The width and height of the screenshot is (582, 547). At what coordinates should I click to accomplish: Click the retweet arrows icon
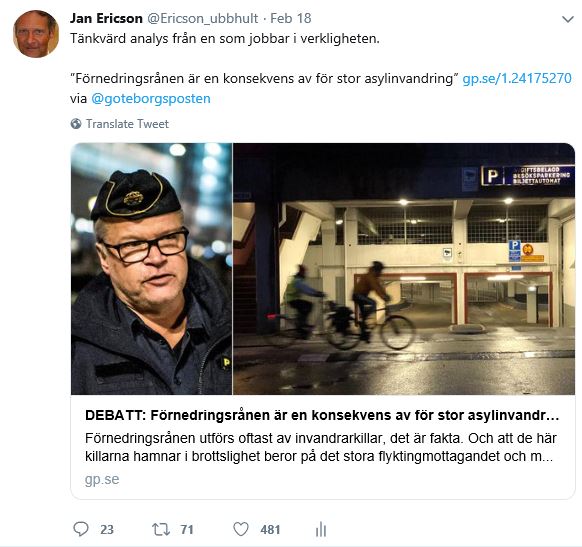(x=161, y=529)
